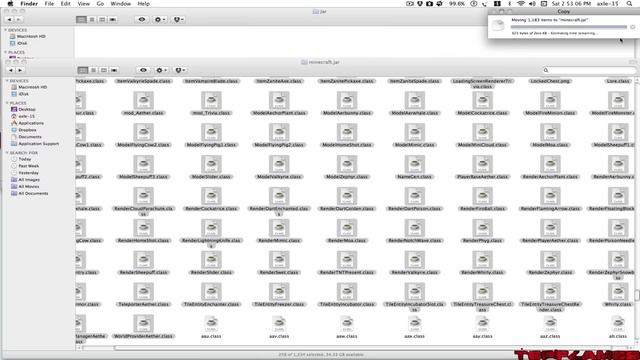
Task: Select ModelCockatrice.class file icon
Action: (x=482, y=101)
